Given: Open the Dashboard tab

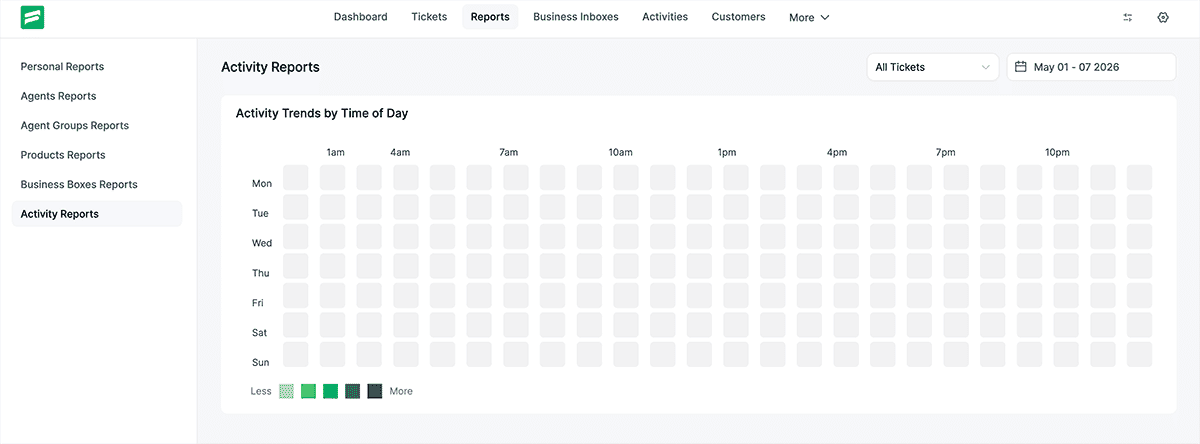Looking at the screenshot, I should pos(360,17).
